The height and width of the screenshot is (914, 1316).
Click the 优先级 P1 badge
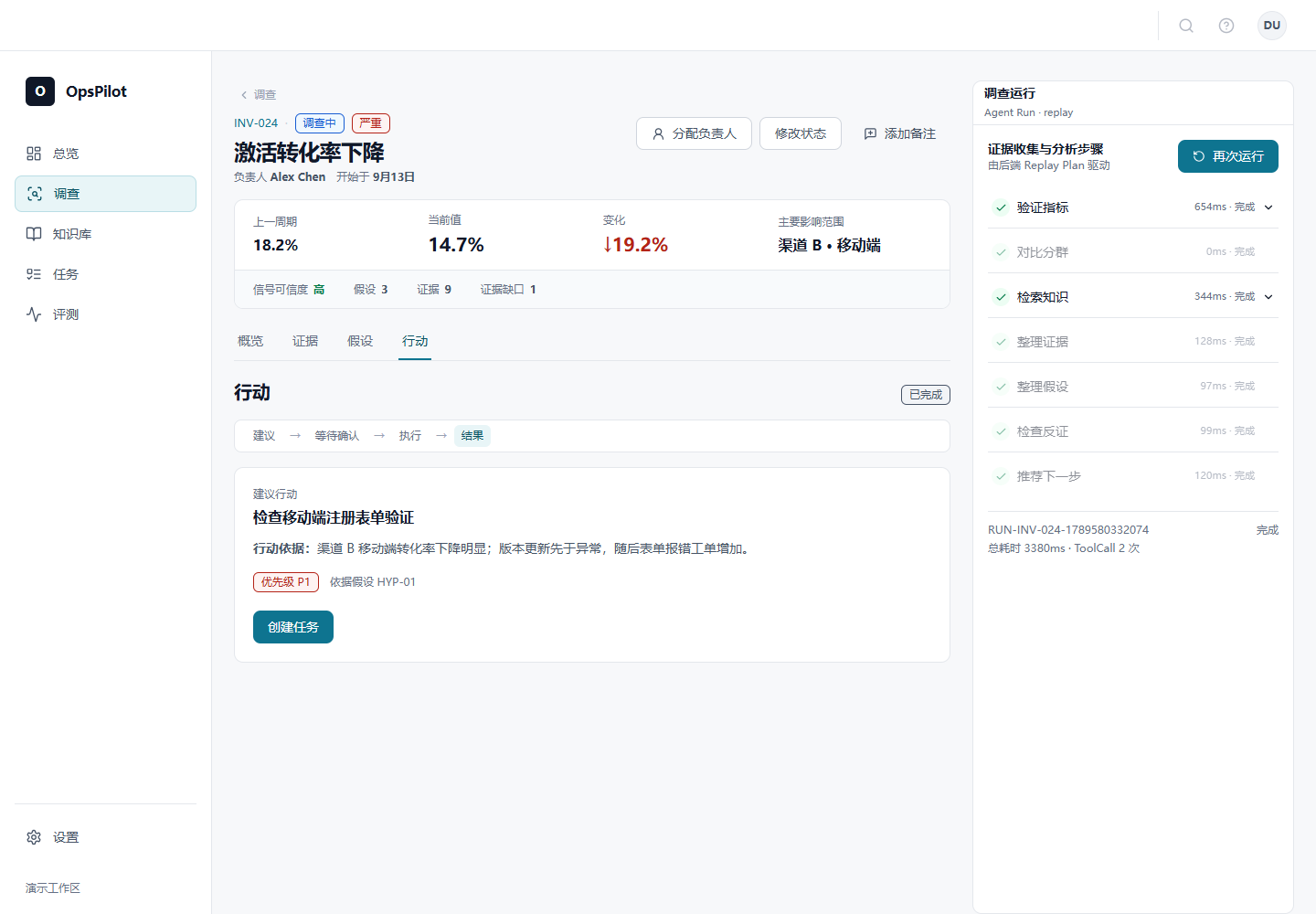(286, 582)
